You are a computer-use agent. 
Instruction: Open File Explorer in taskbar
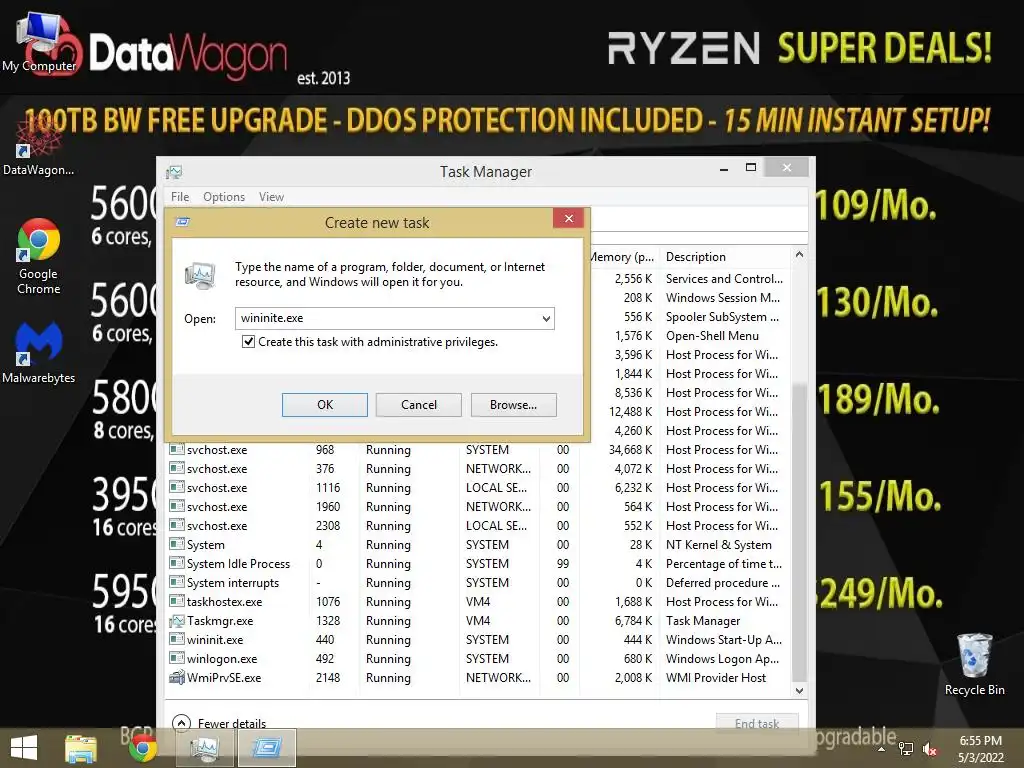coord(81,748)
